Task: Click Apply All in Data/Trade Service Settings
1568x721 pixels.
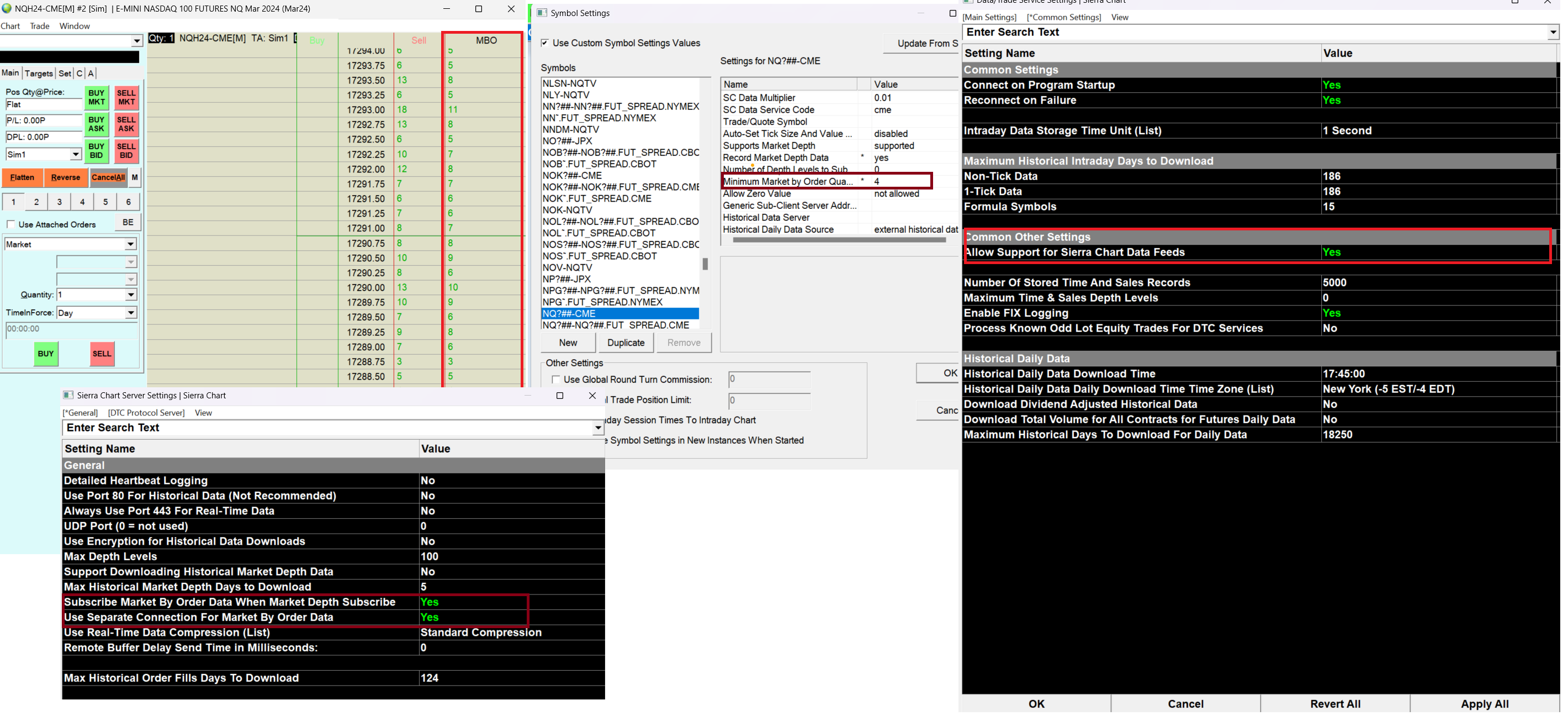Action: tap(1484, 703)
